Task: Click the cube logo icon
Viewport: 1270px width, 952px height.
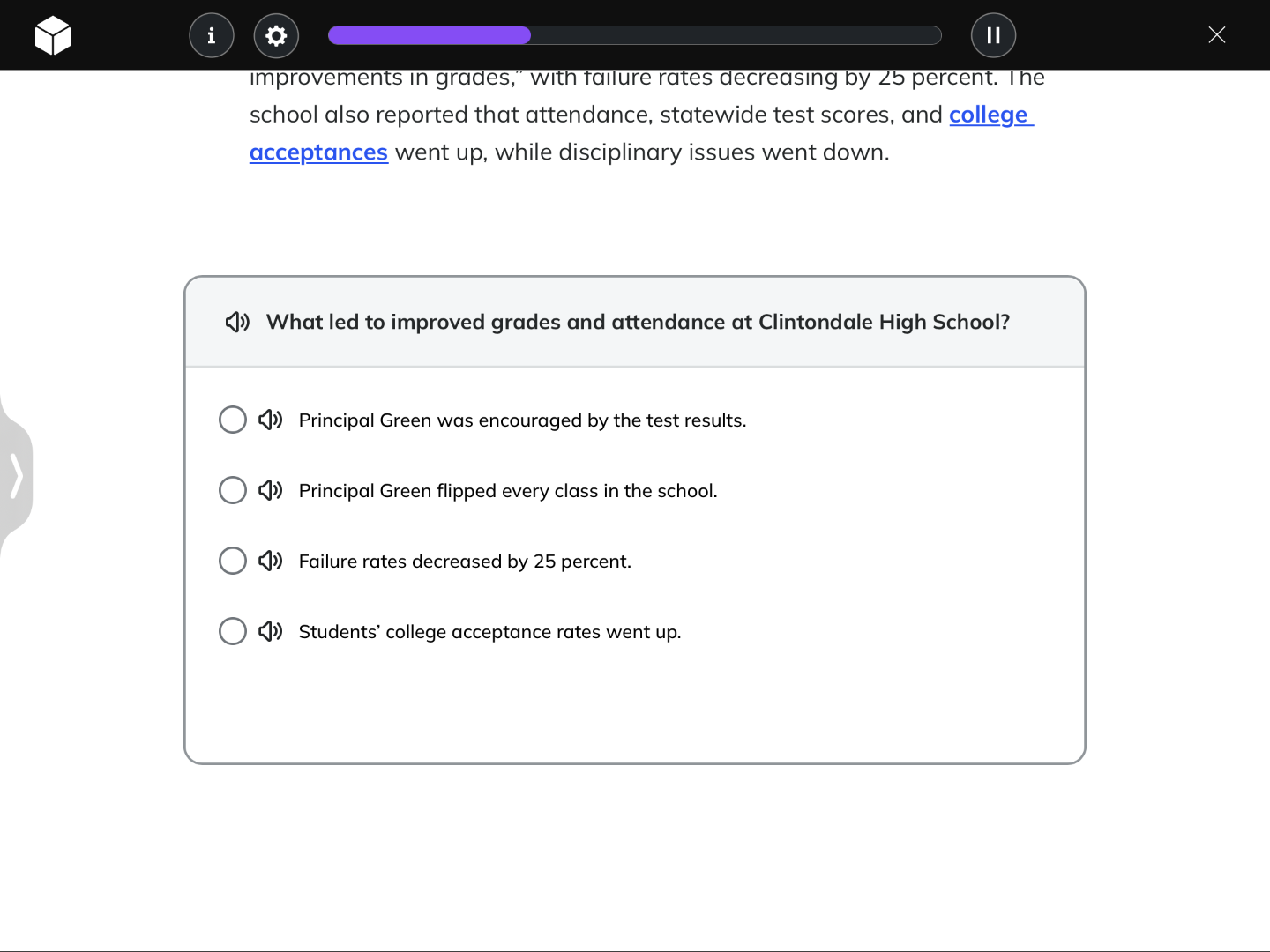Action: pos(52,34)
